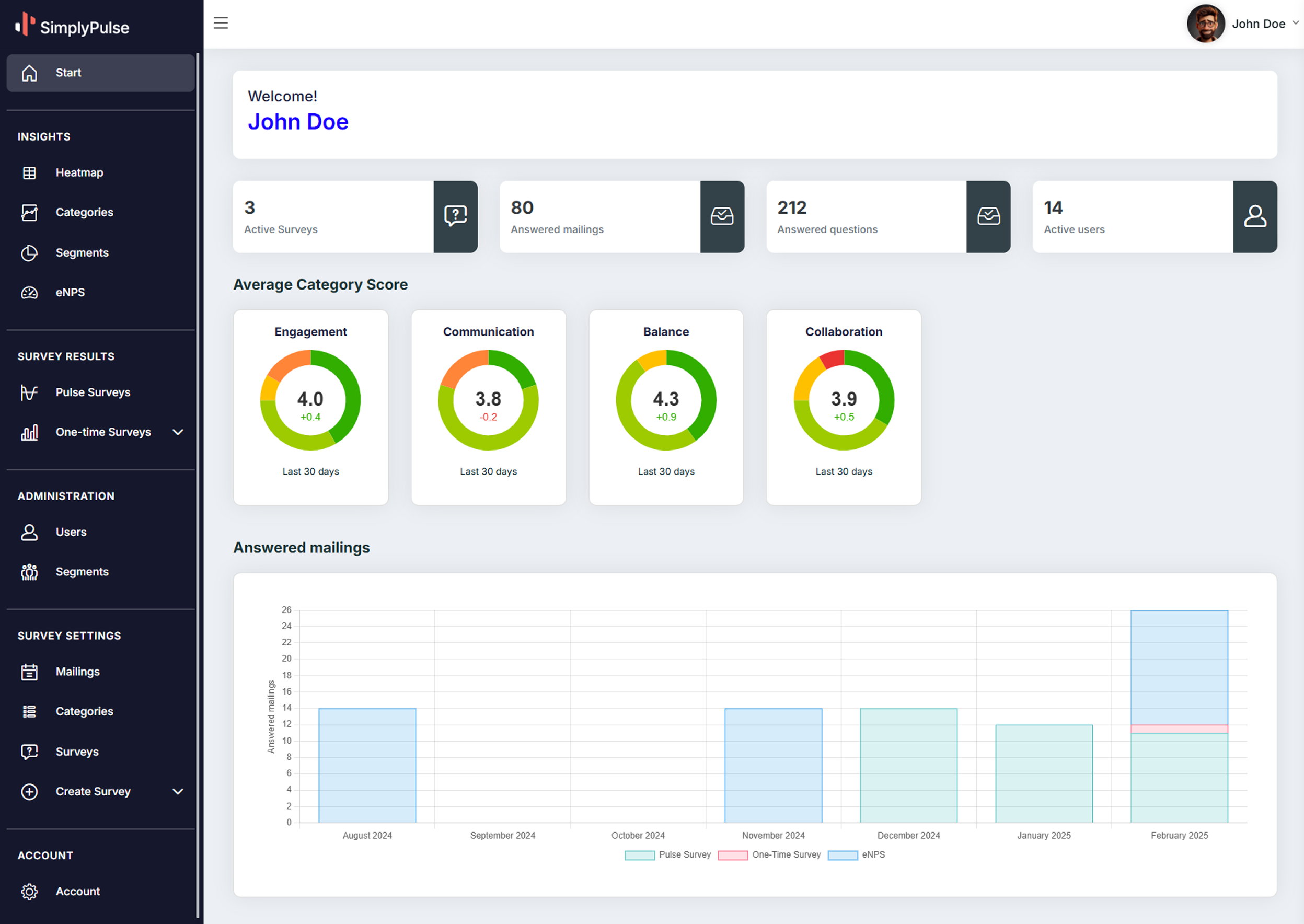Click the hamburger menu icon
1304x924 pixels.
click(221, 23)
